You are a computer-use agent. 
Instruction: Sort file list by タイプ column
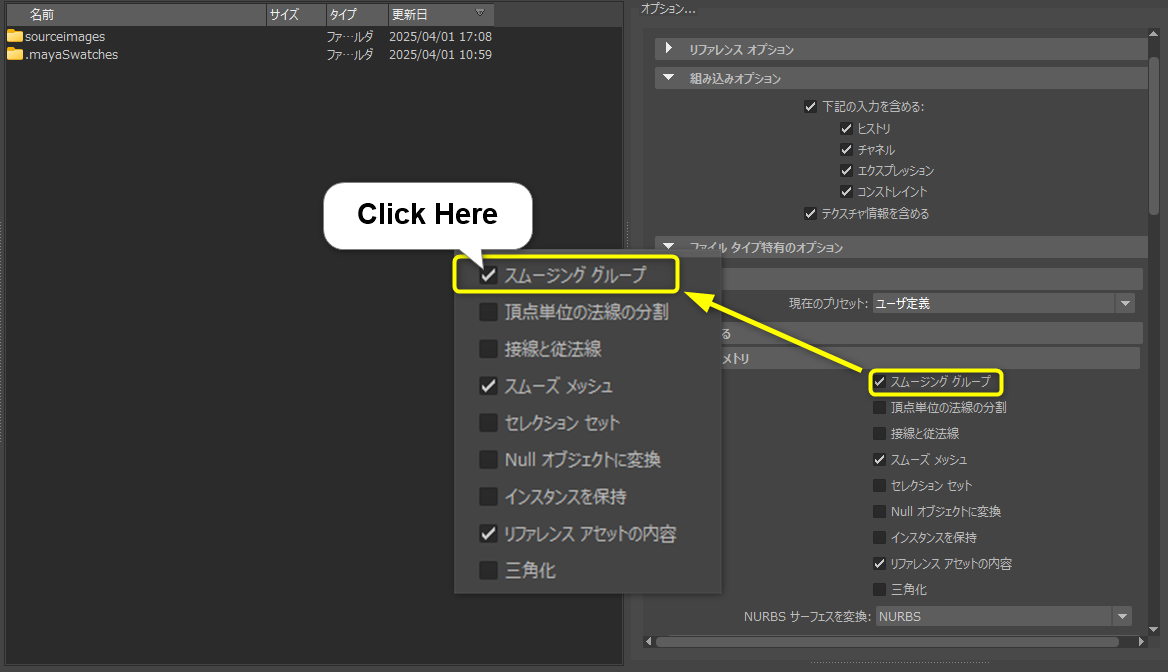pyautogui.click(x=358, y=14)
